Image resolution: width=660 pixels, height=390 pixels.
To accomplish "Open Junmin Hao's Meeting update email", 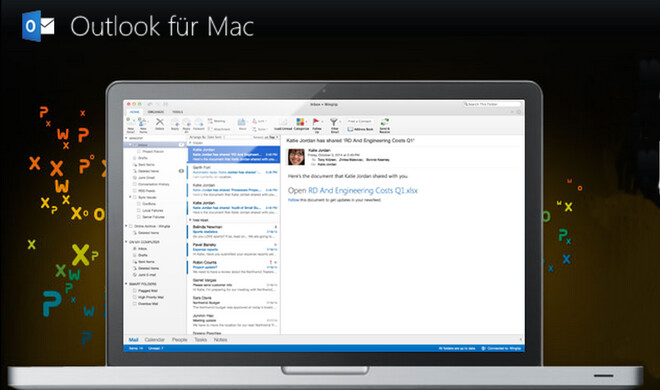I will 234,320.
